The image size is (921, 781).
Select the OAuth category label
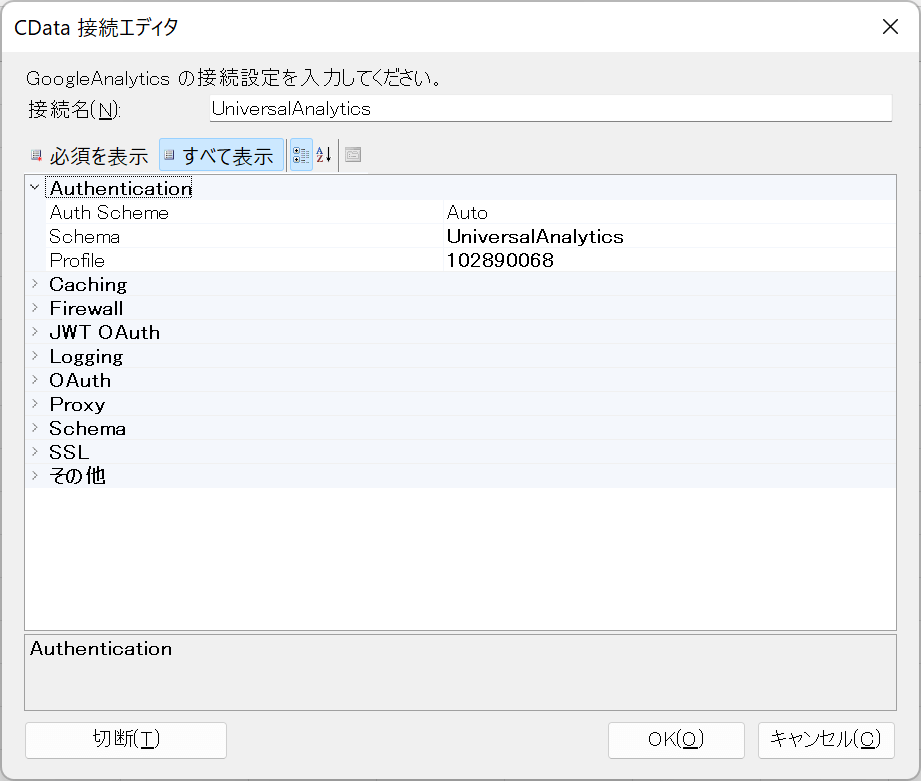(80, 381)
